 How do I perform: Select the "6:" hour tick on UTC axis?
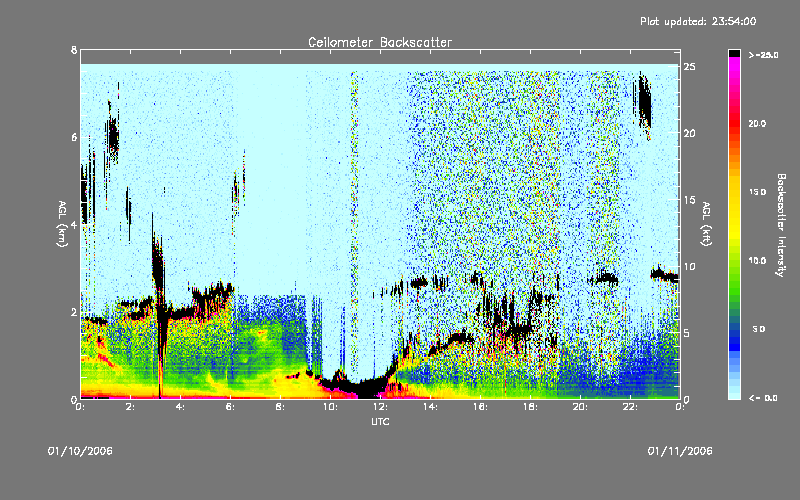[231, 407]
